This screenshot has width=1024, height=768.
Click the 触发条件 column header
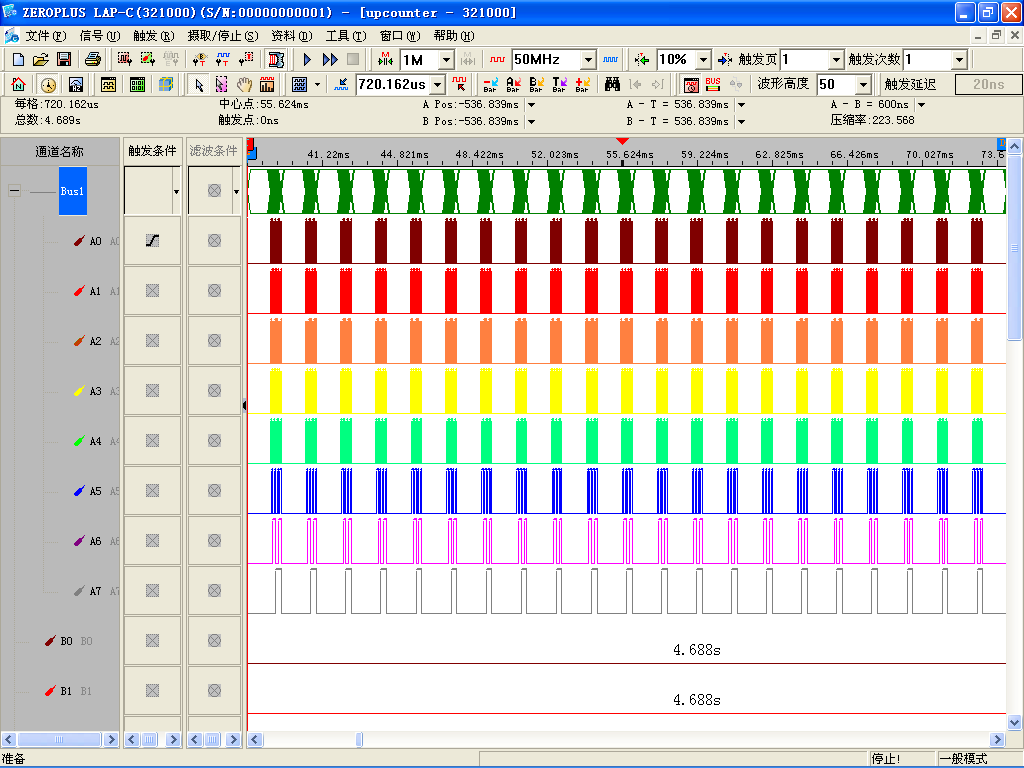pos(152,151)
